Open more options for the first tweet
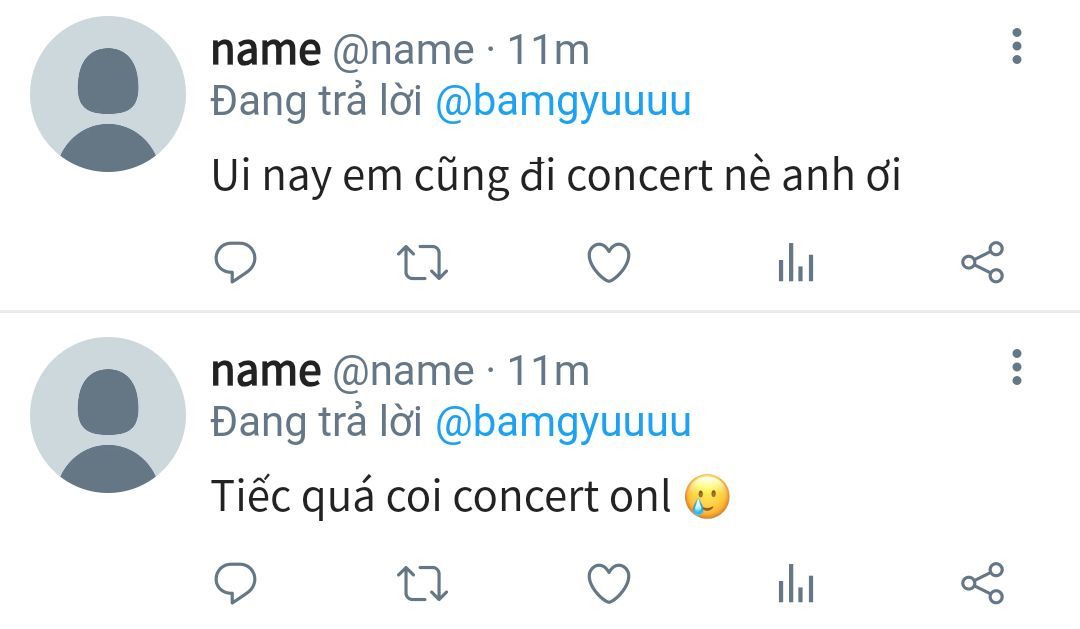 (x=1017, y=47)
